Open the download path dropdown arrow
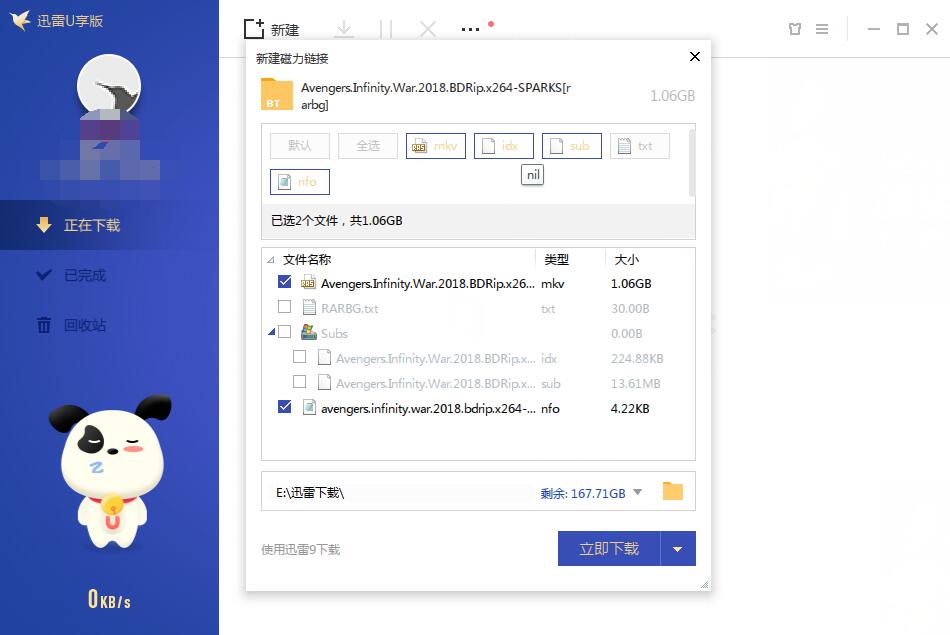The width and height of the screenshot is (950, 635). click(637, 492)
